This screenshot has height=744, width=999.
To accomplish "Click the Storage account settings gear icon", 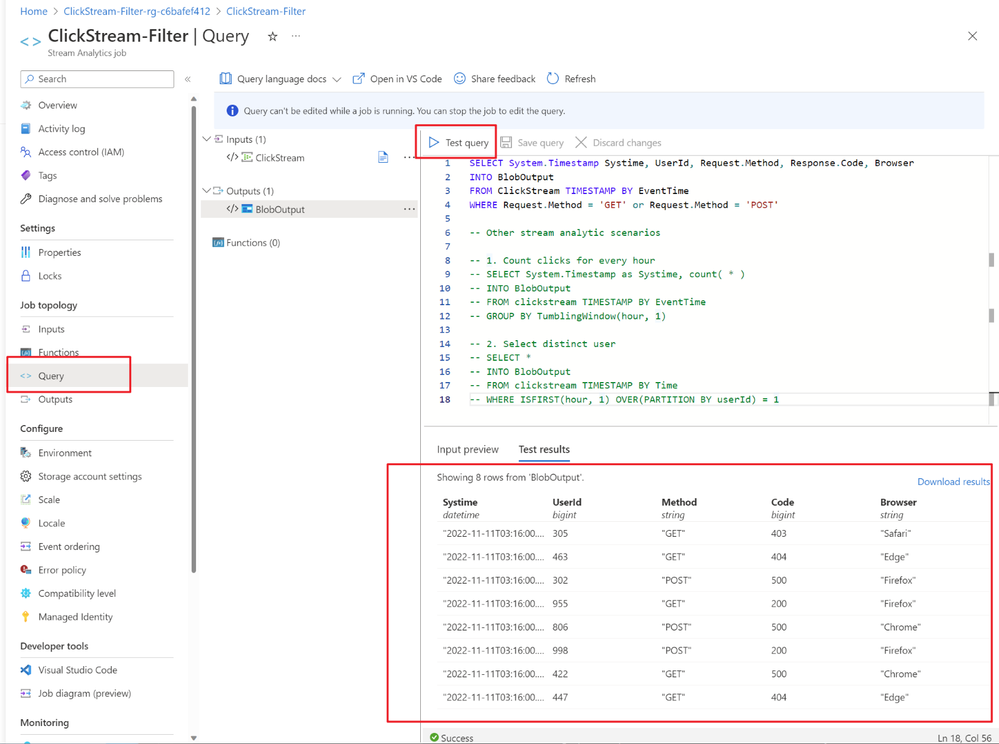I will [25, 476].
